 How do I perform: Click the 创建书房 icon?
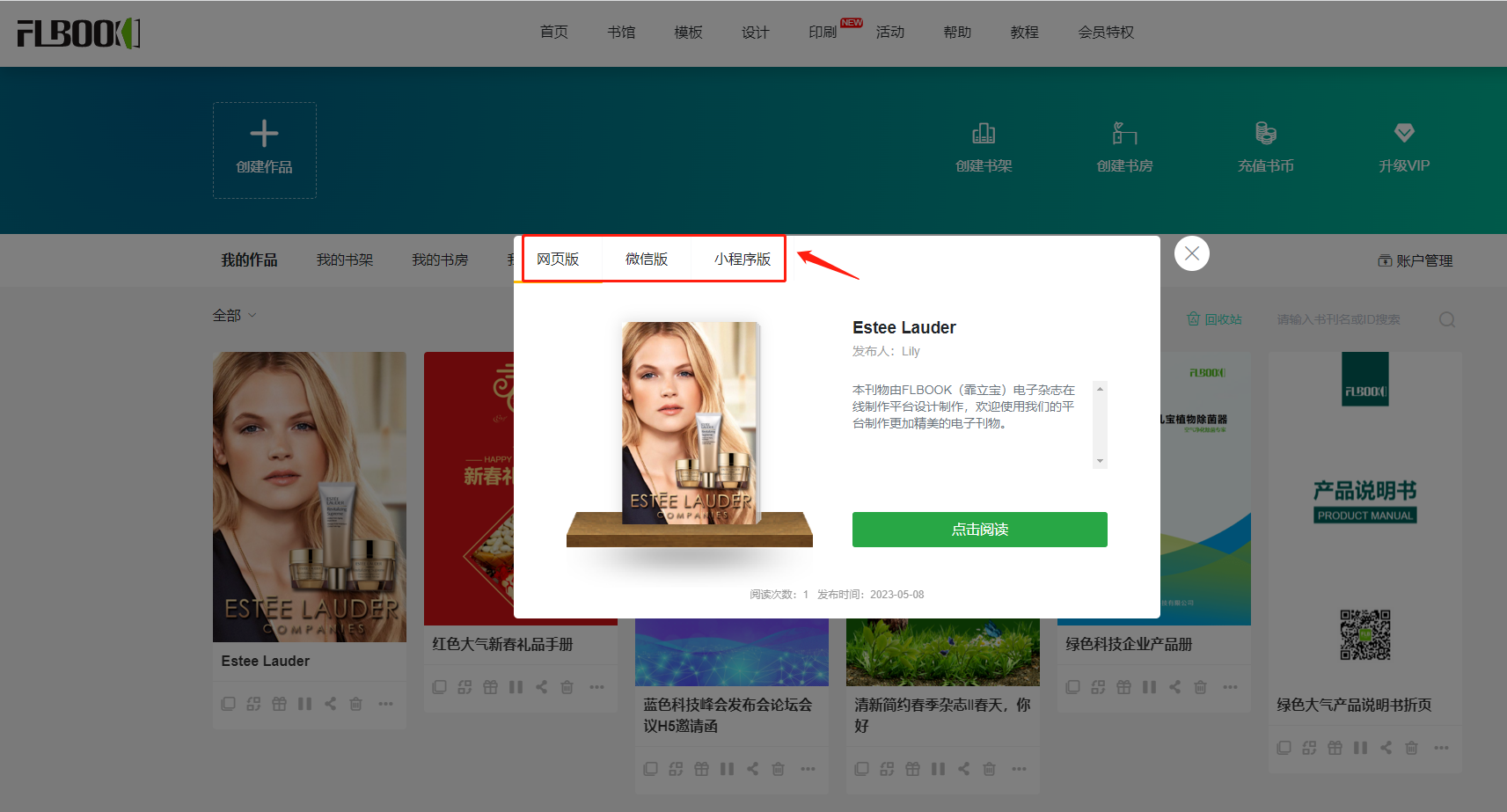pyautogui.click(x=1124, y=134)
